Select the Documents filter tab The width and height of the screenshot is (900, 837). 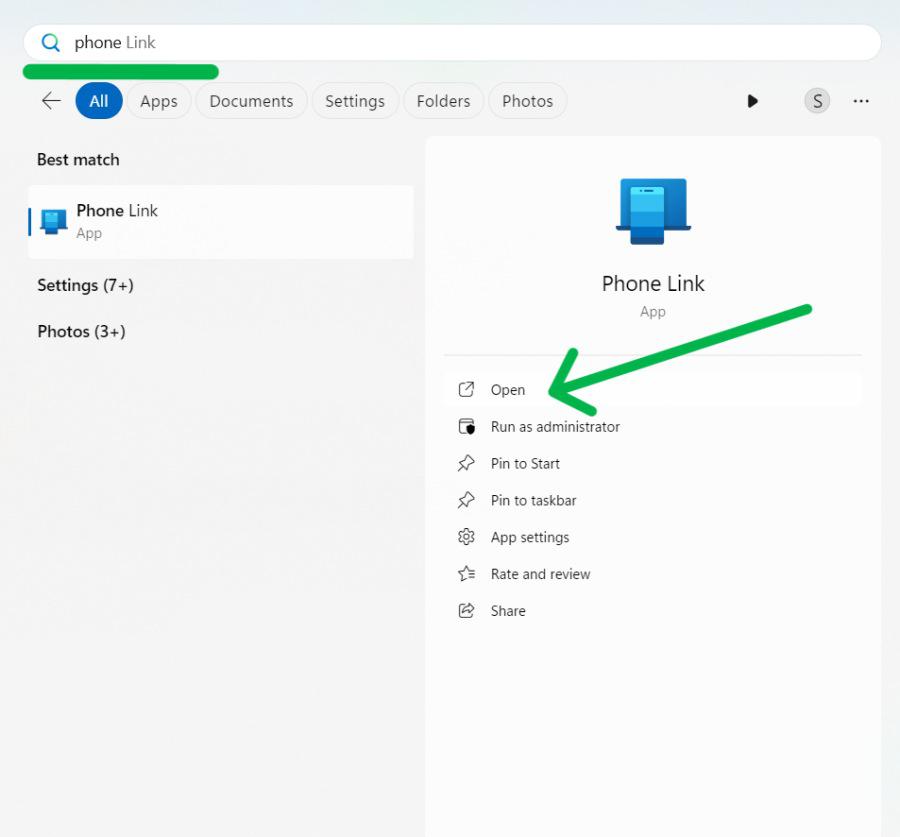coord(251,101)
